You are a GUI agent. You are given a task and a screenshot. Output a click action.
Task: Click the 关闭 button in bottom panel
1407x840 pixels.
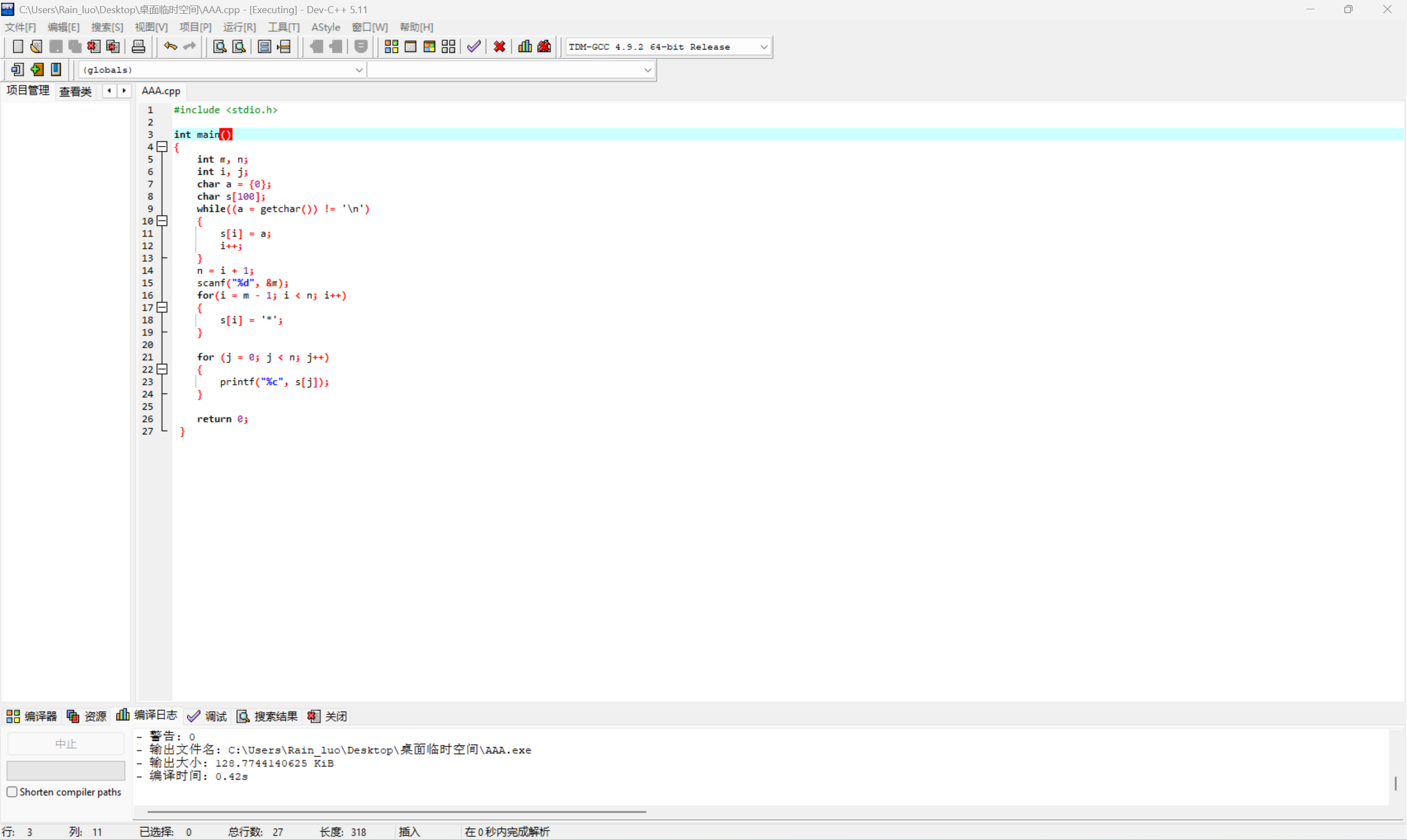(x=328, y=716)
